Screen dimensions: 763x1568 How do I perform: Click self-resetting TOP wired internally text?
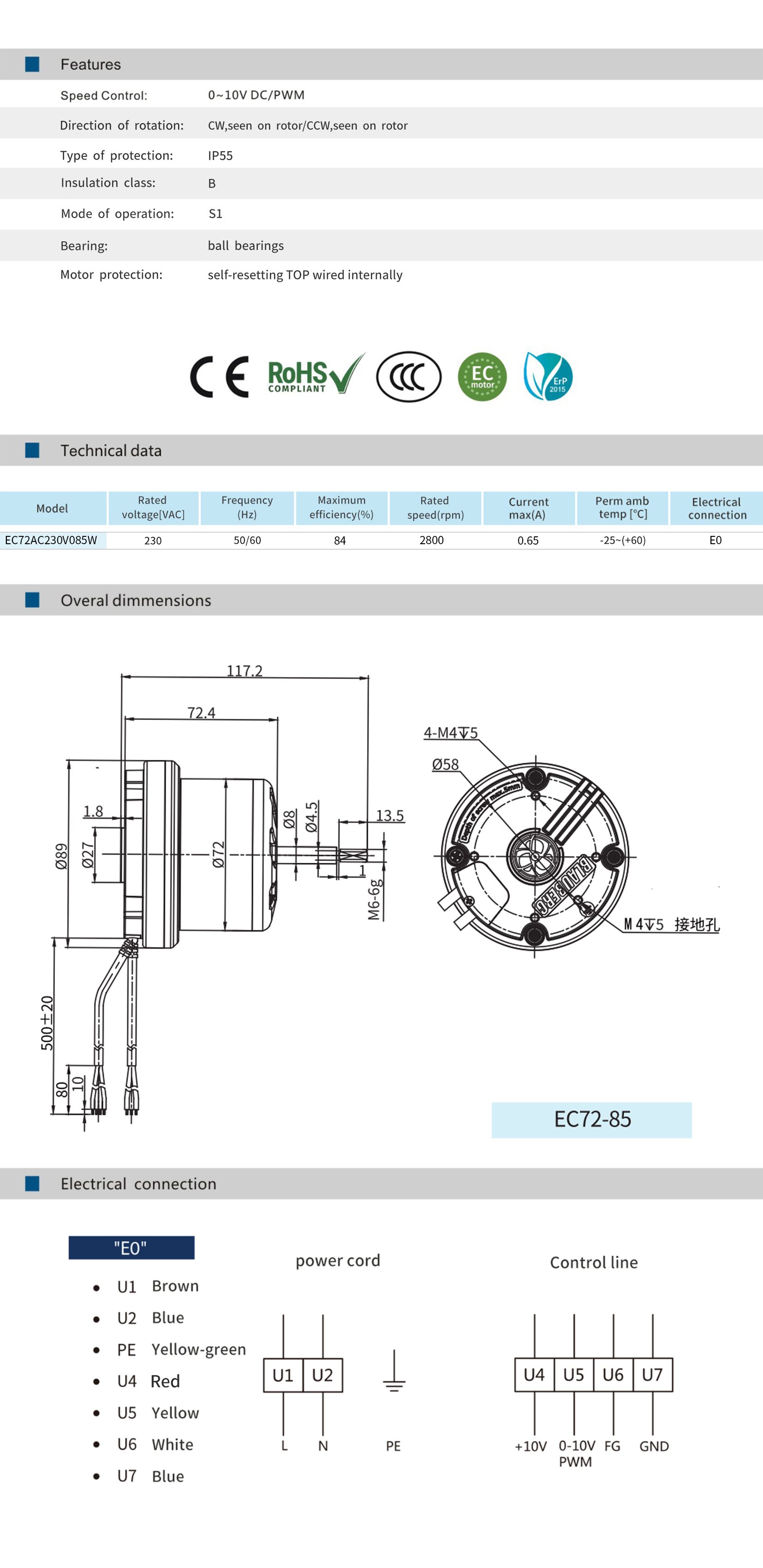(x=305, y=274)
